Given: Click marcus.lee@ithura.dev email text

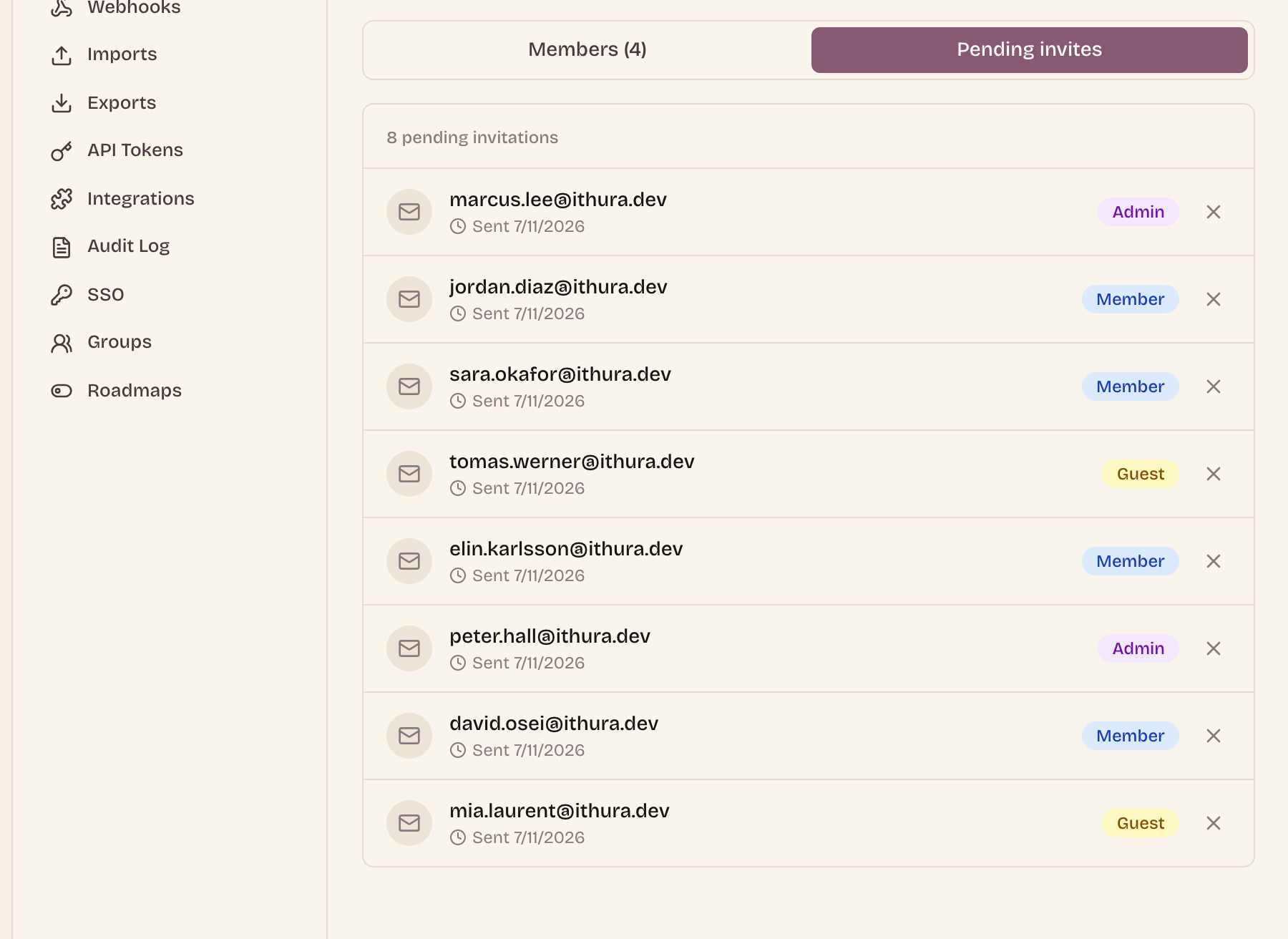Looking at the screenshot, I should coord(558,200).
